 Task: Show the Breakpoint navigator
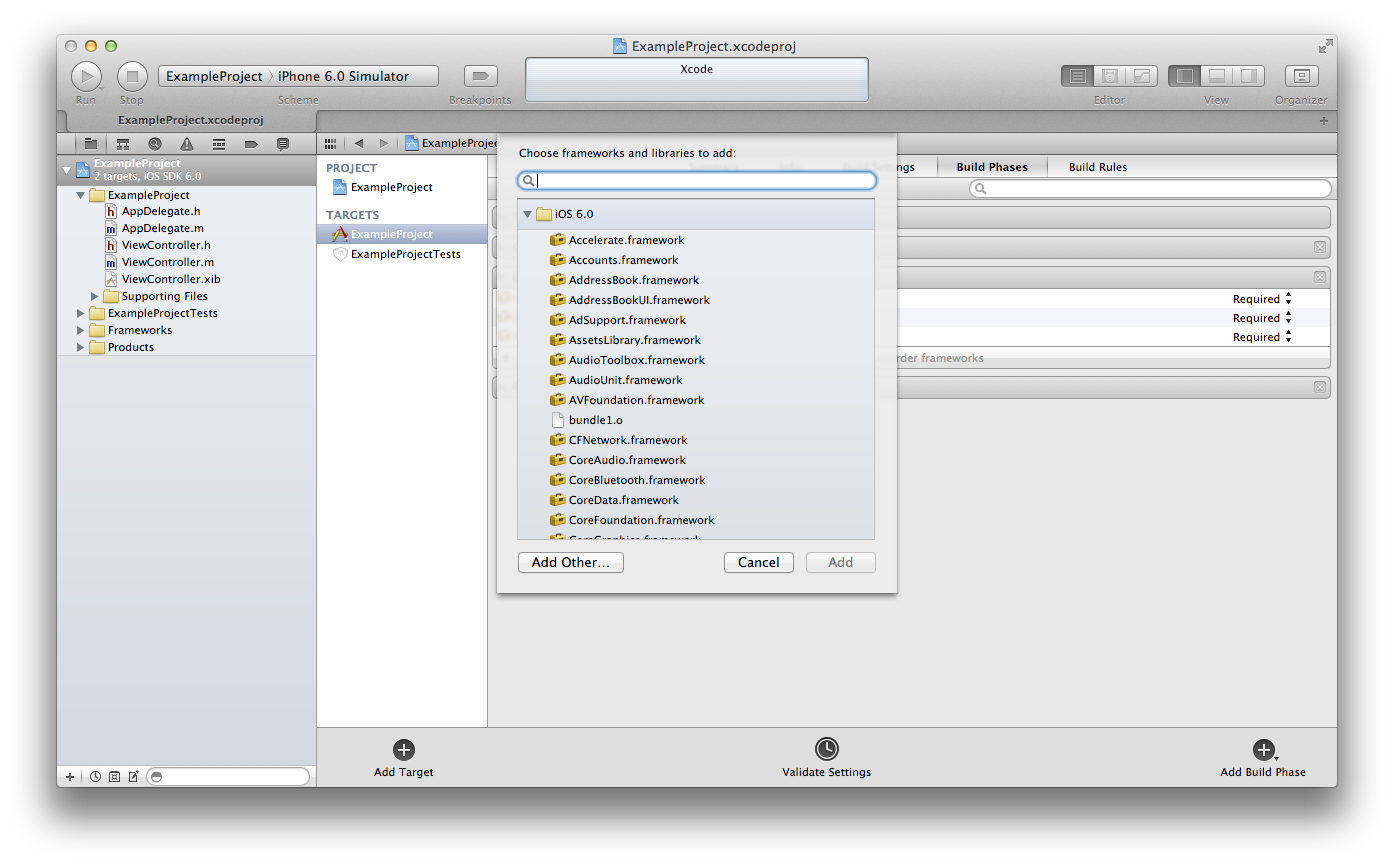click(x=251, y=144)
